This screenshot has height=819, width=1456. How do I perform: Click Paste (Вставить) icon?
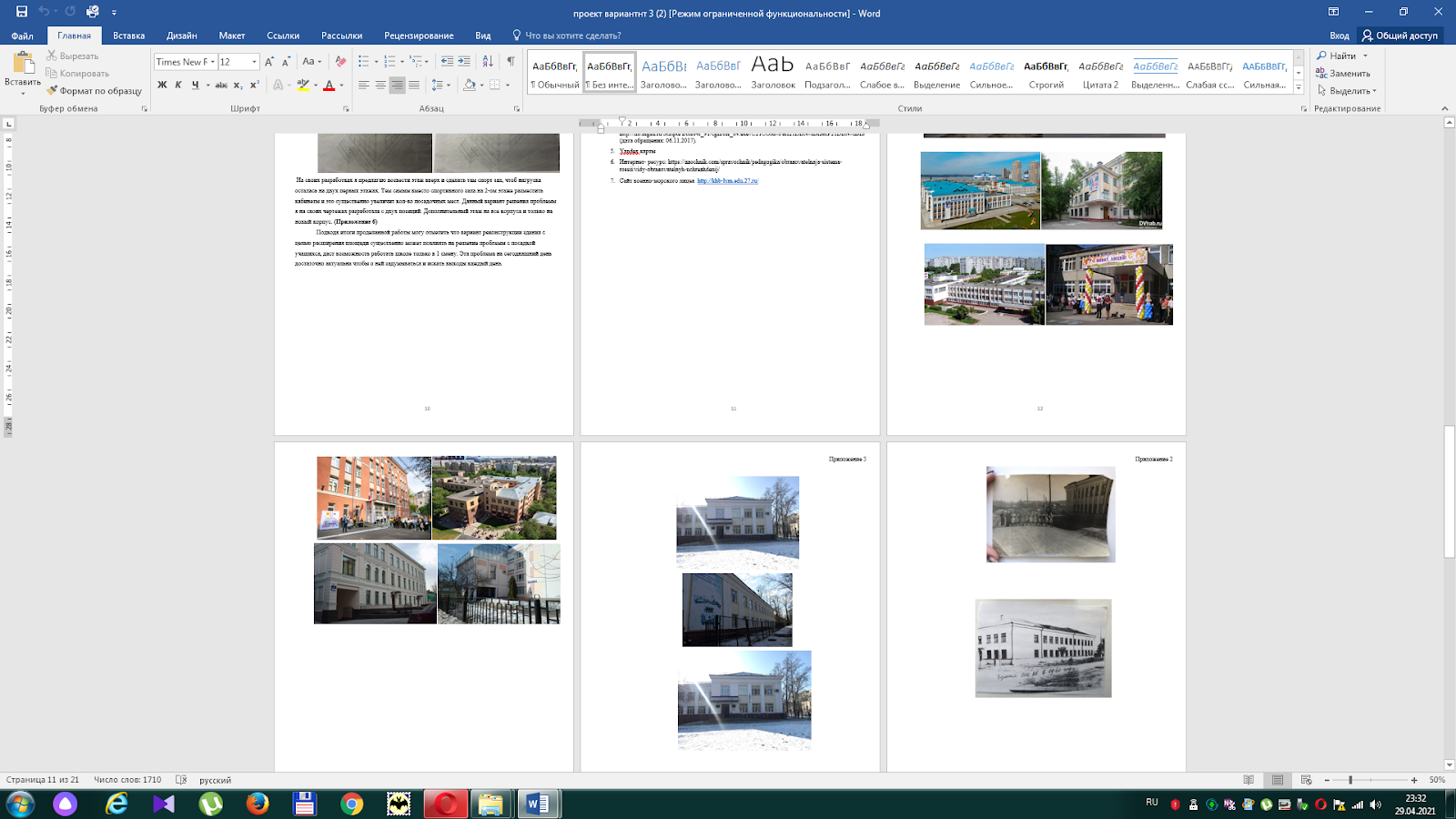tap(22, 64)
